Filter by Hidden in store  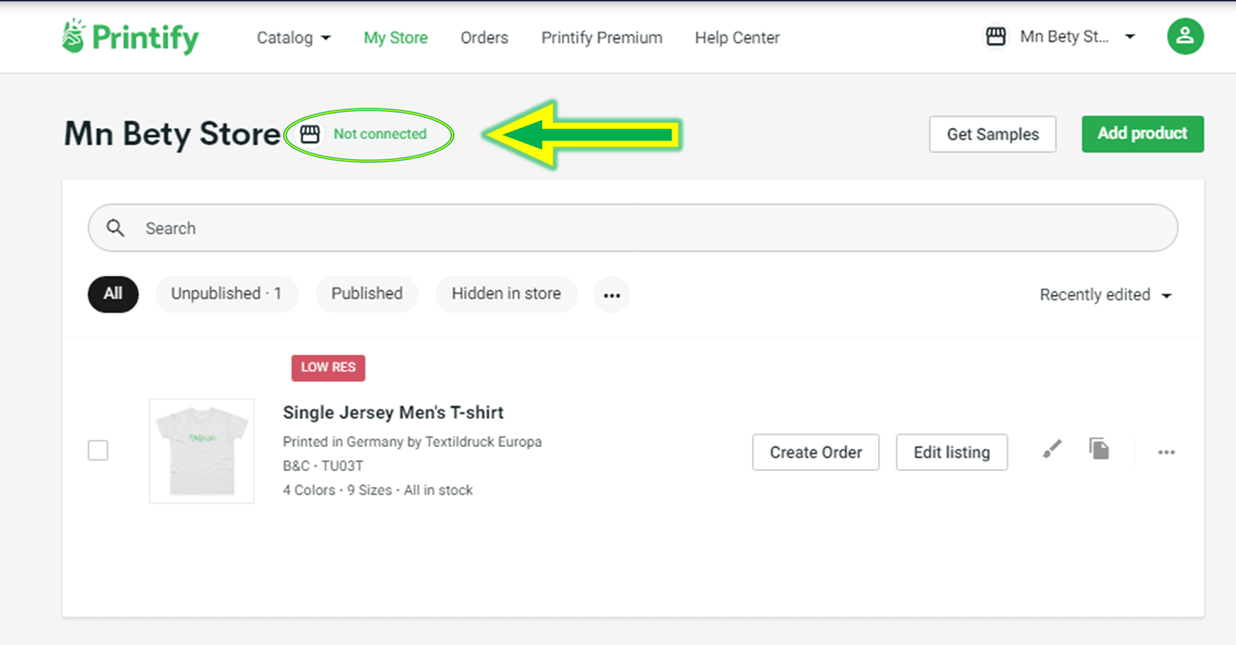coord(506,294)
